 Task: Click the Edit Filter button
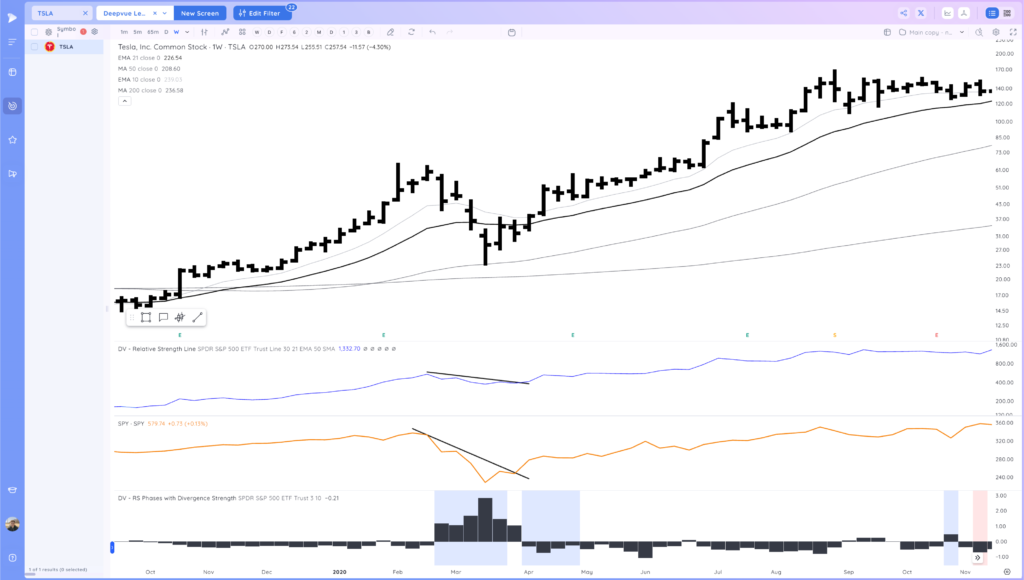[263, 13]
